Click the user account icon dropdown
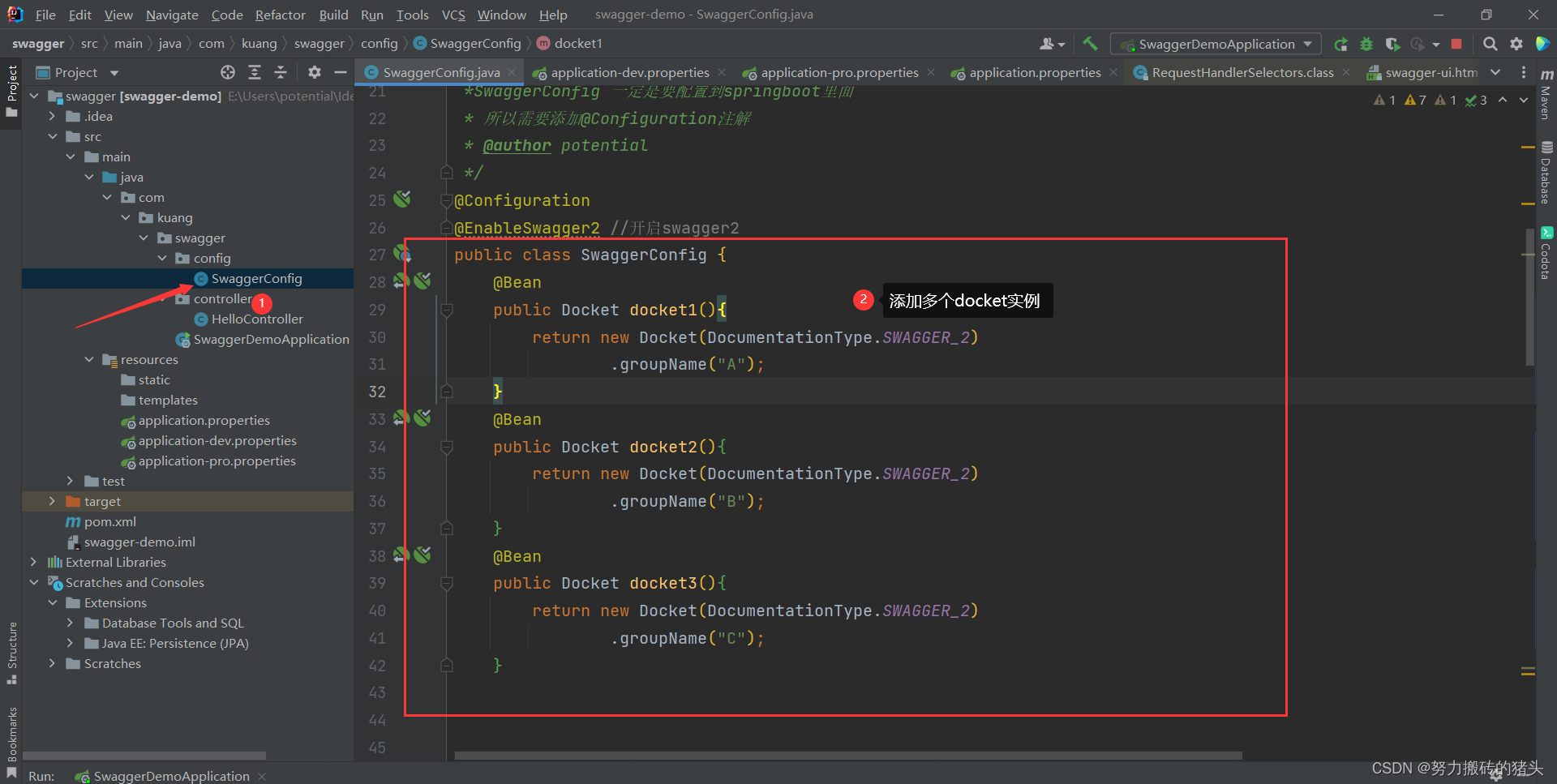Screen dimensions: 1557x784 point(1052,44)
